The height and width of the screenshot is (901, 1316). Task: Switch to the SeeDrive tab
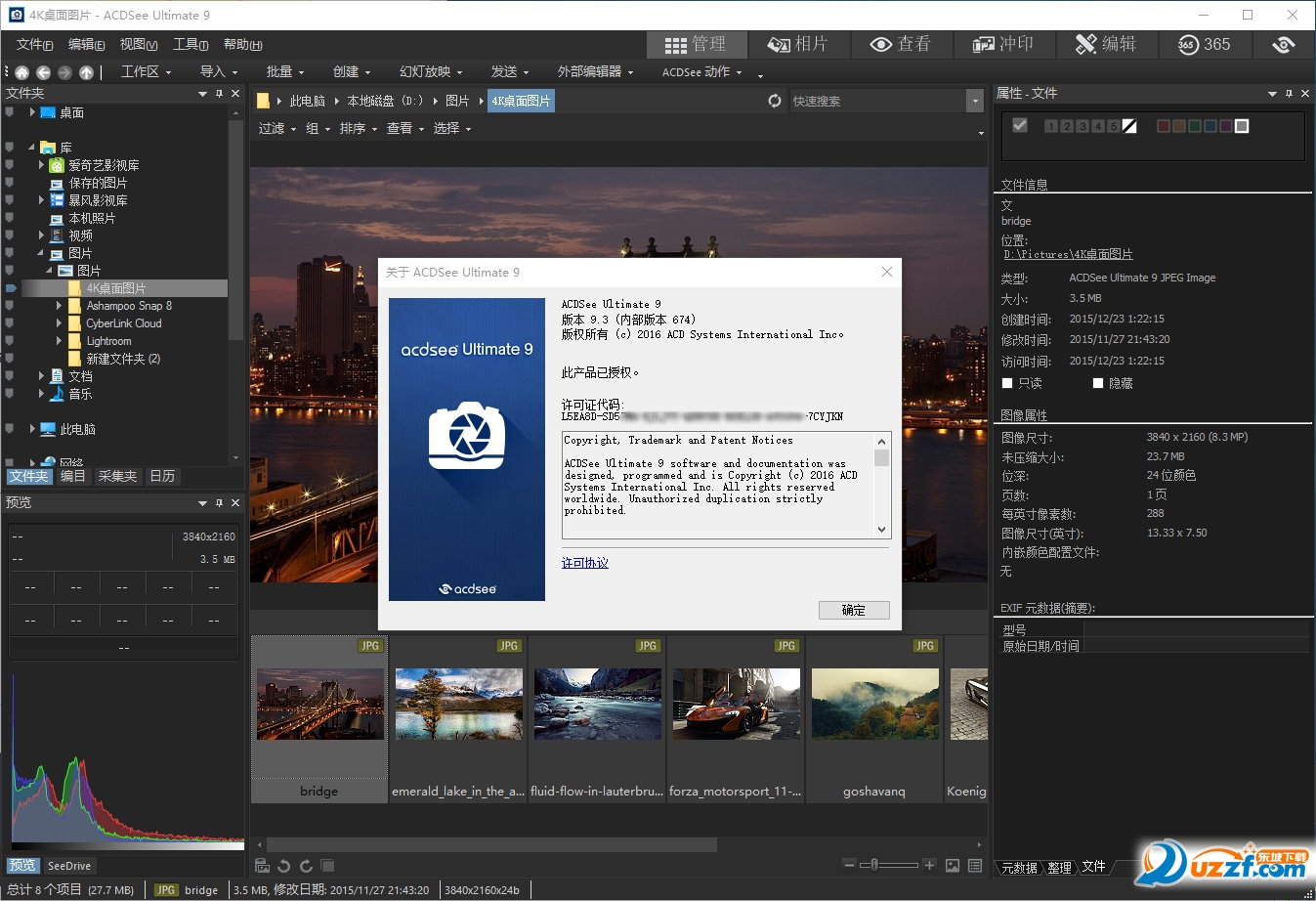coord(69,866)
